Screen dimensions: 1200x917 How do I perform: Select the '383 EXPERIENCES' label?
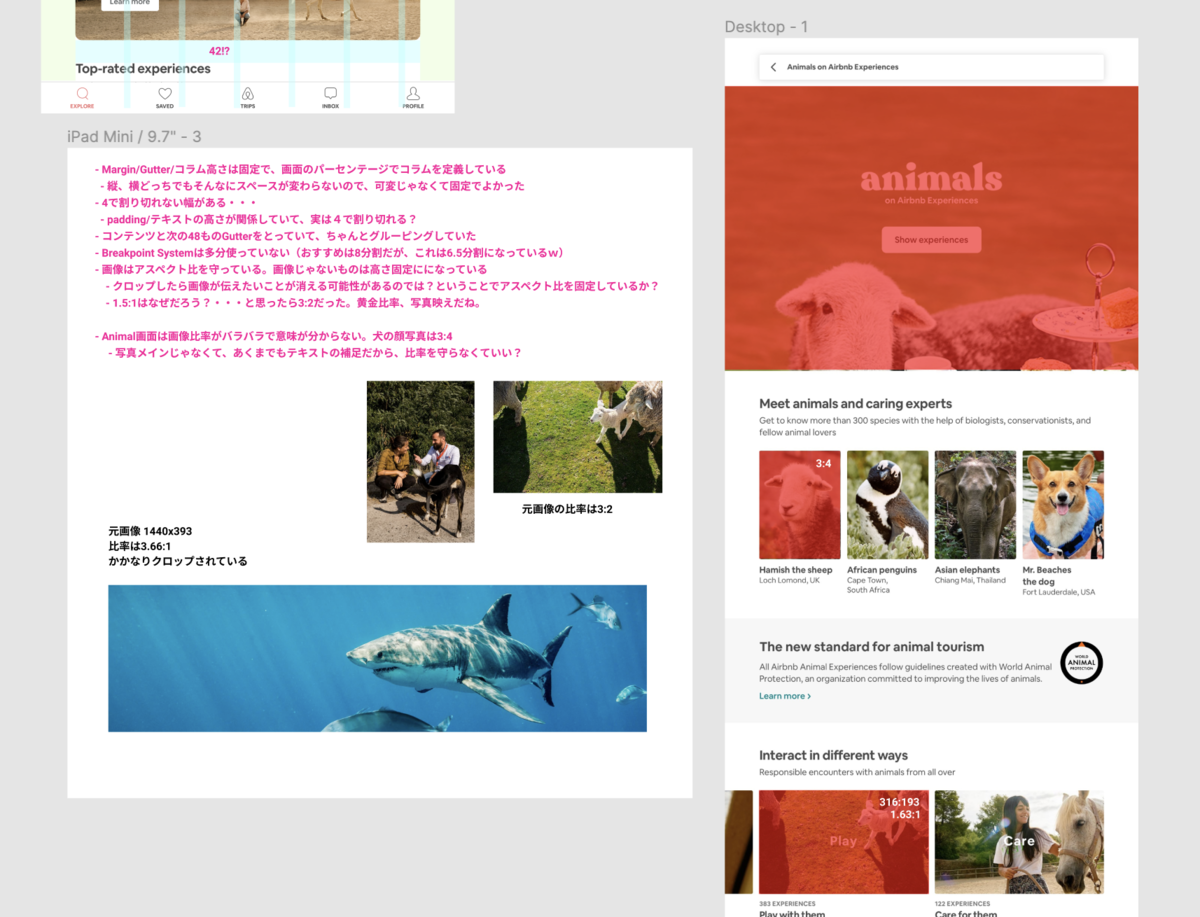[787, 904]
